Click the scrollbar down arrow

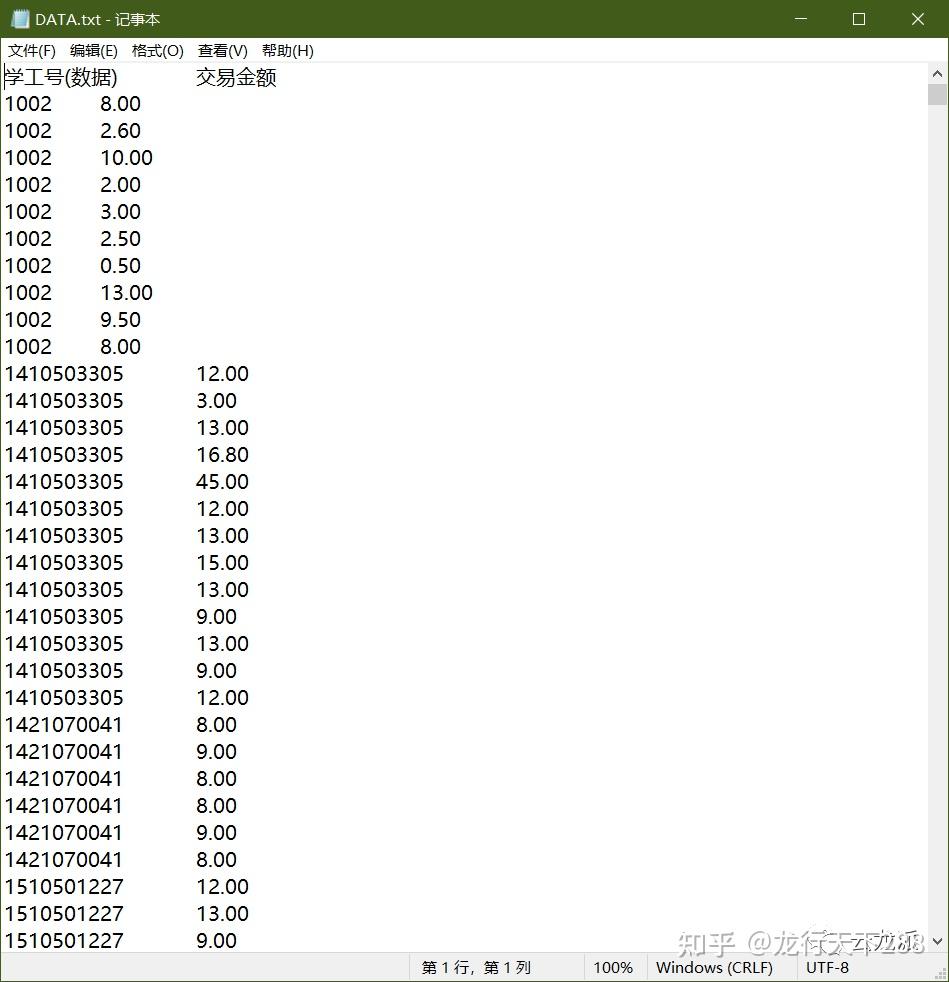tap(936, 941)
